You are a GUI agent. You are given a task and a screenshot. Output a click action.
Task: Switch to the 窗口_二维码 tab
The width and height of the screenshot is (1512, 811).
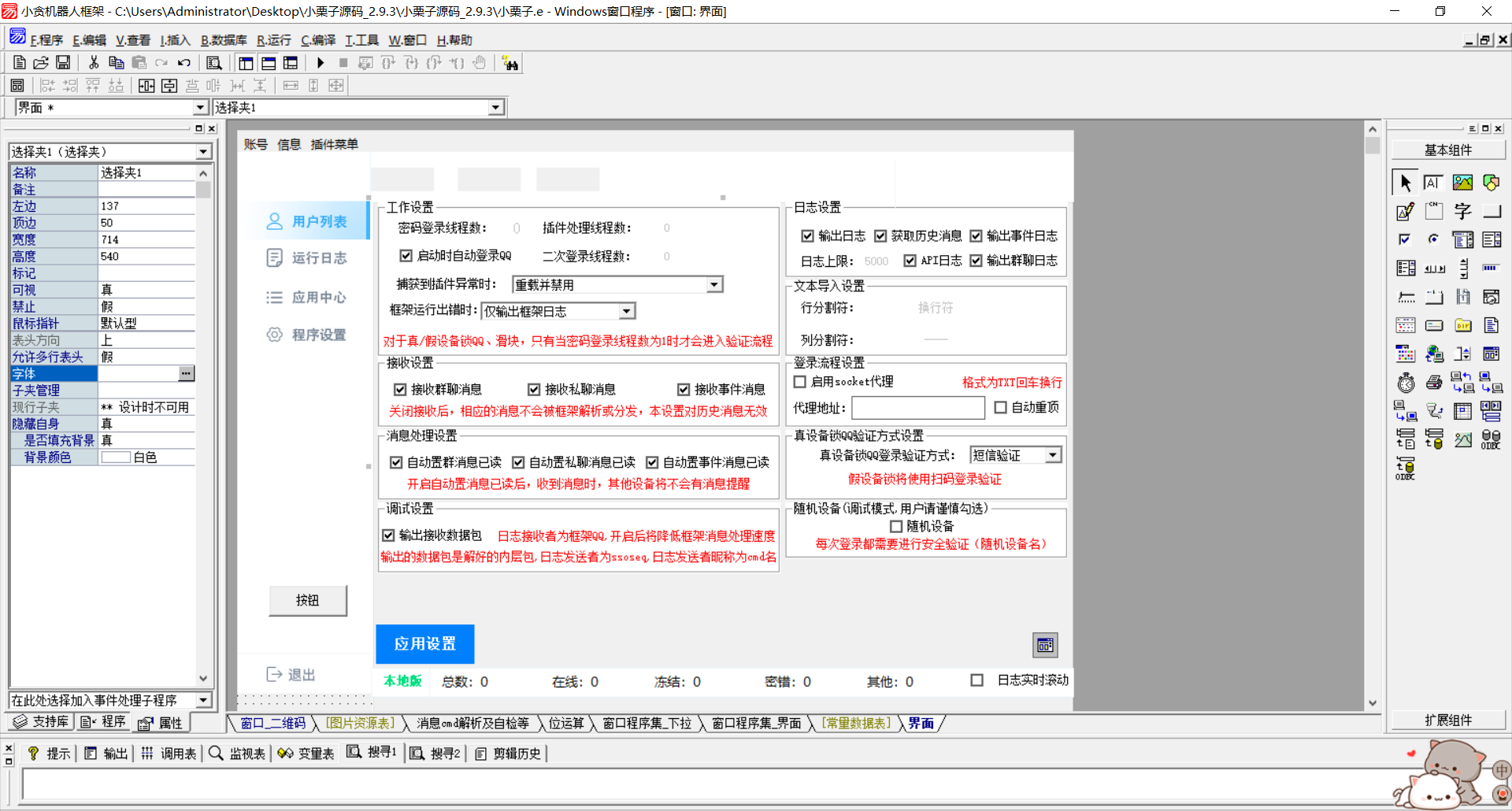tap(271, 723)
